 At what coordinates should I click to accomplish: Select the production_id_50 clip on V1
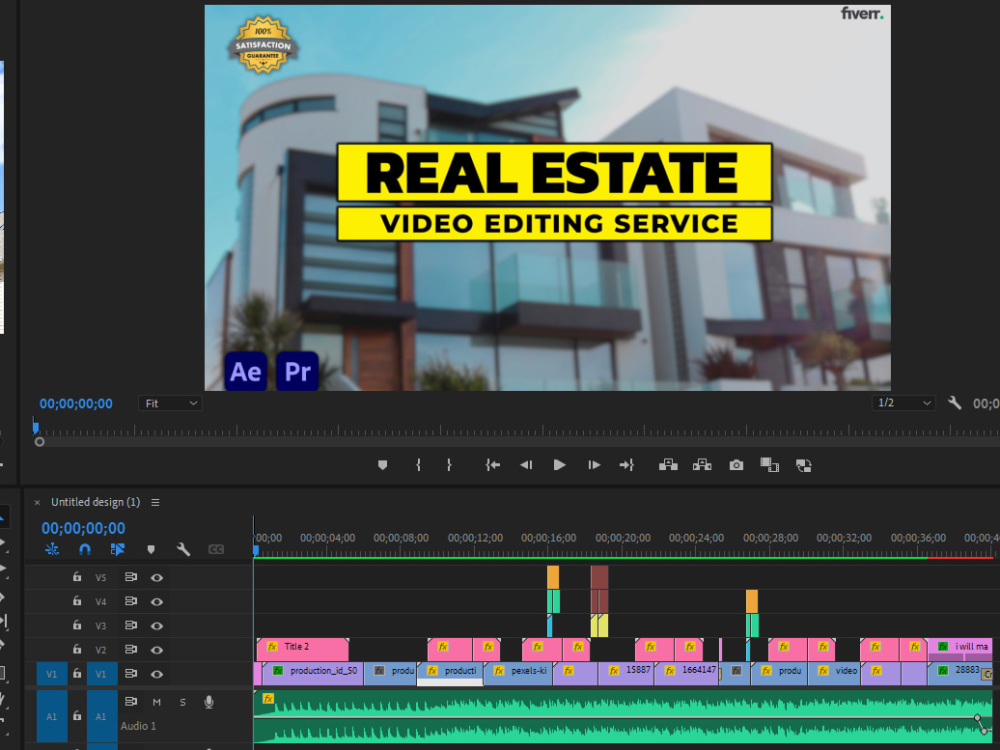[x=313, y=673]
